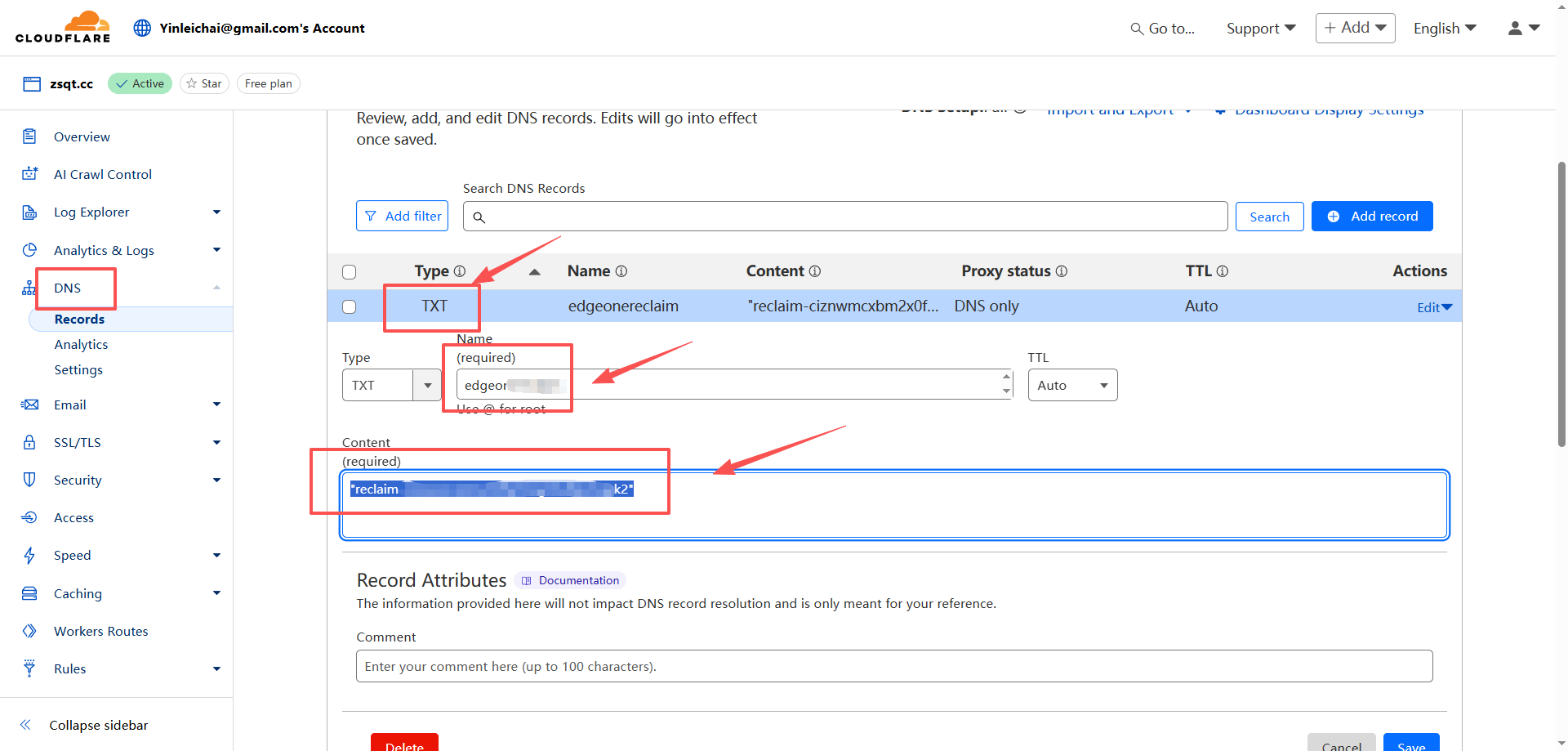Click Edit on the edgeonereclaim record
The image size is (1568, 751).
(x=1434, y=307)
